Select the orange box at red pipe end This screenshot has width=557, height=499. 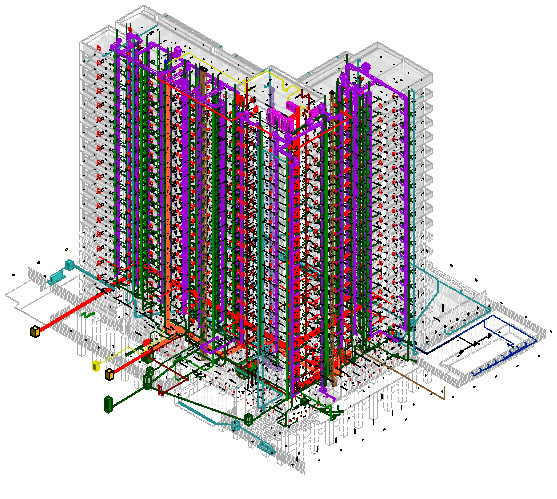(35, 332)
